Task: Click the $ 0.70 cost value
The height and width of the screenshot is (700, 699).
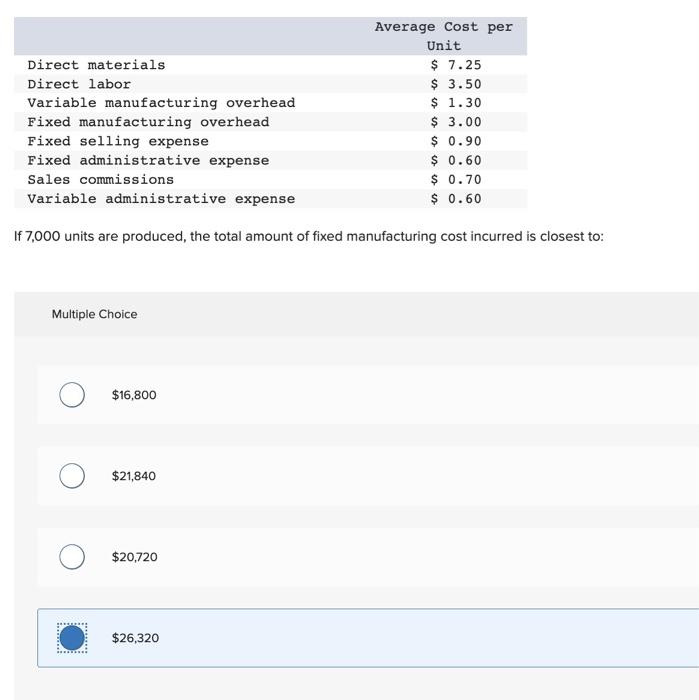Action: (456, 180)
